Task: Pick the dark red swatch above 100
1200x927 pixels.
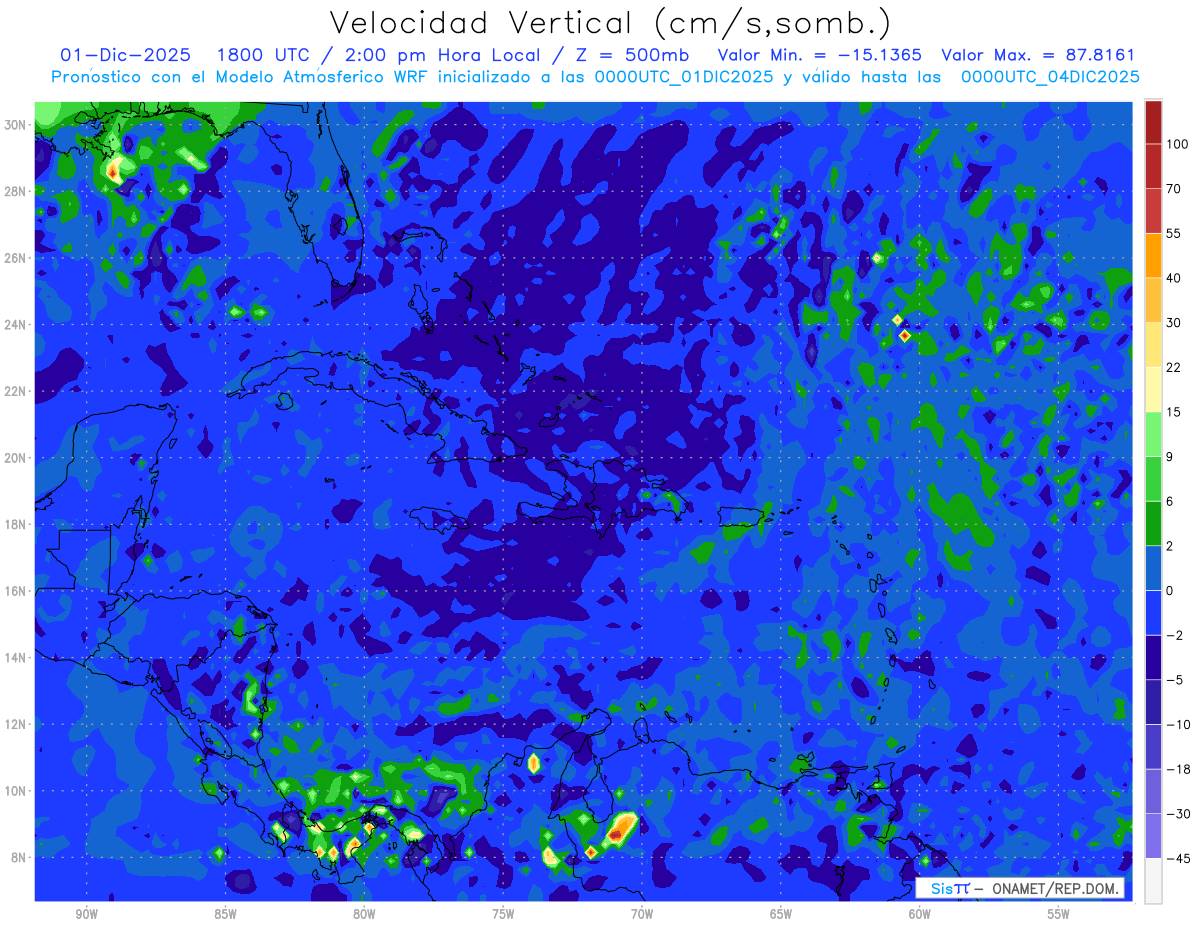Action: click(1153, 122)
